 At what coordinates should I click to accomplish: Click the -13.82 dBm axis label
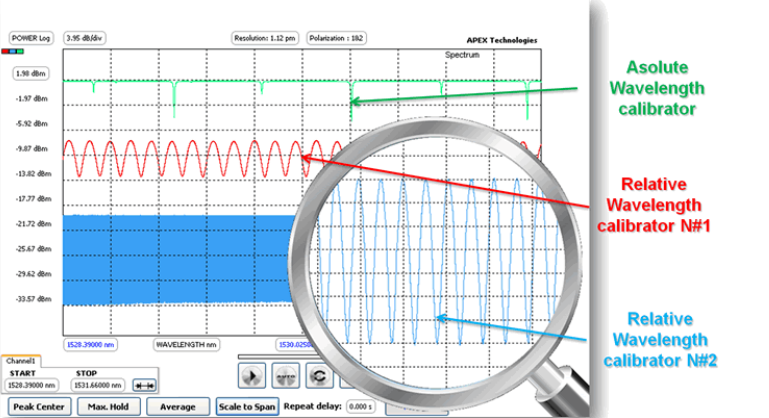coord(33,174)
